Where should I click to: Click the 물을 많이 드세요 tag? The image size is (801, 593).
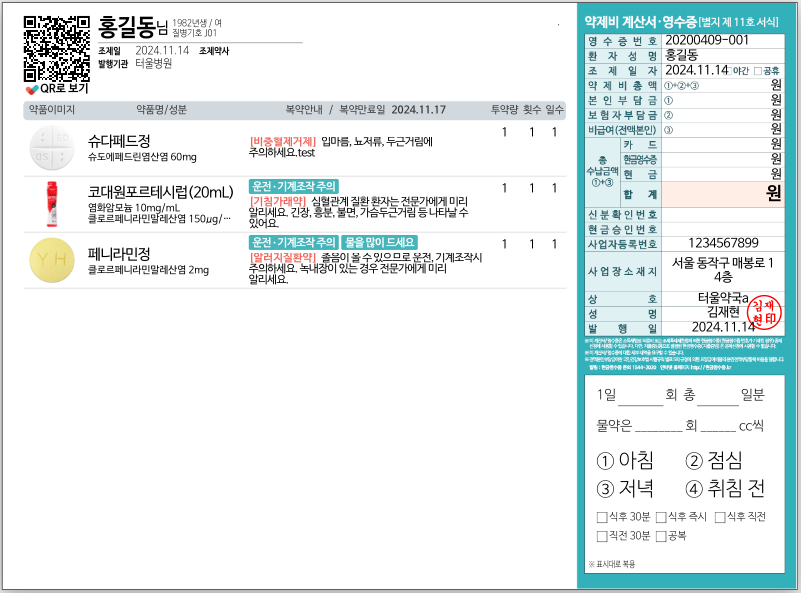point(380,243)
